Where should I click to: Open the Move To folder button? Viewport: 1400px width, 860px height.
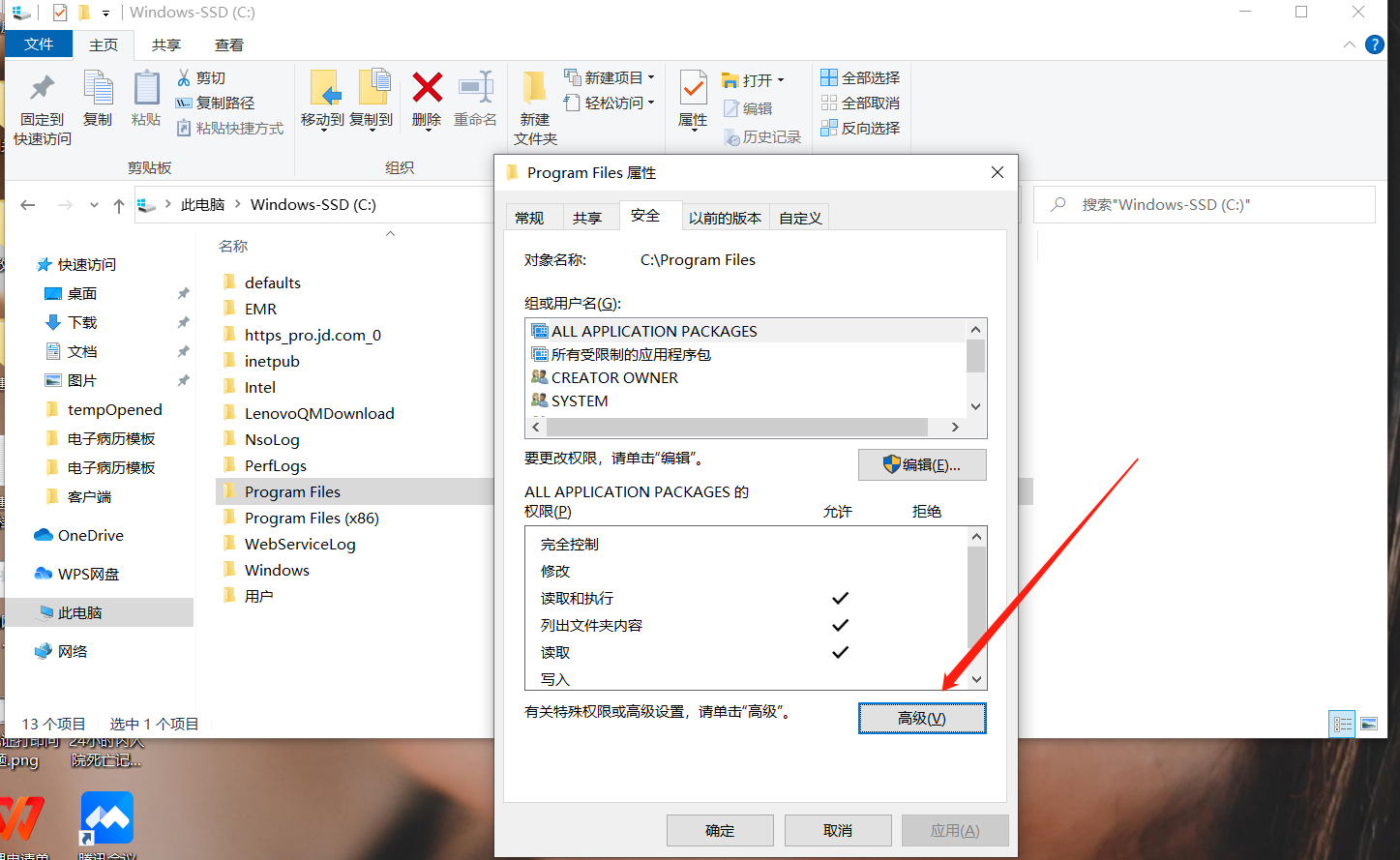(x=322, y=99)
